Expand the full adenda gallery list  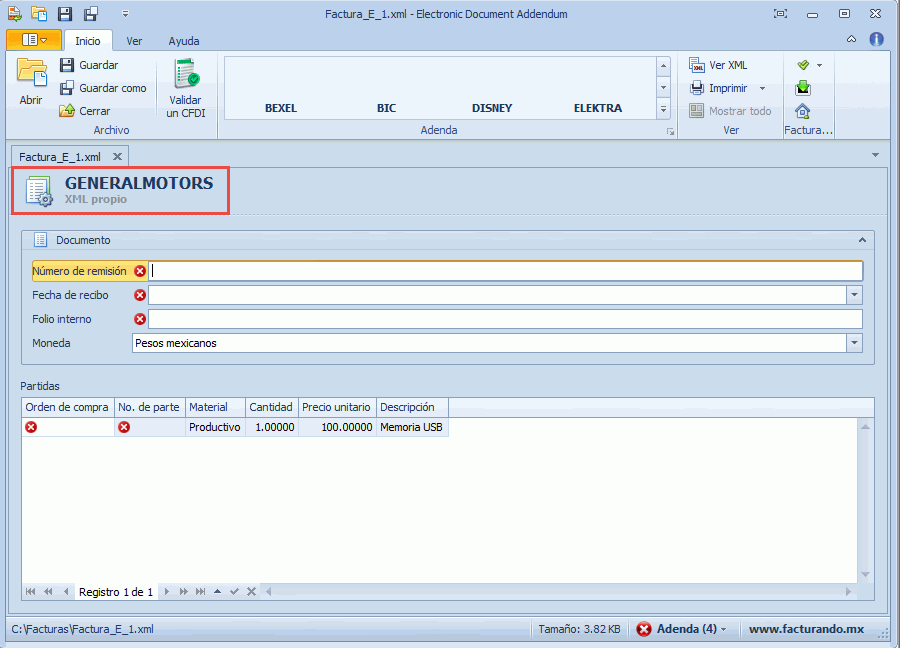(664, 109)
